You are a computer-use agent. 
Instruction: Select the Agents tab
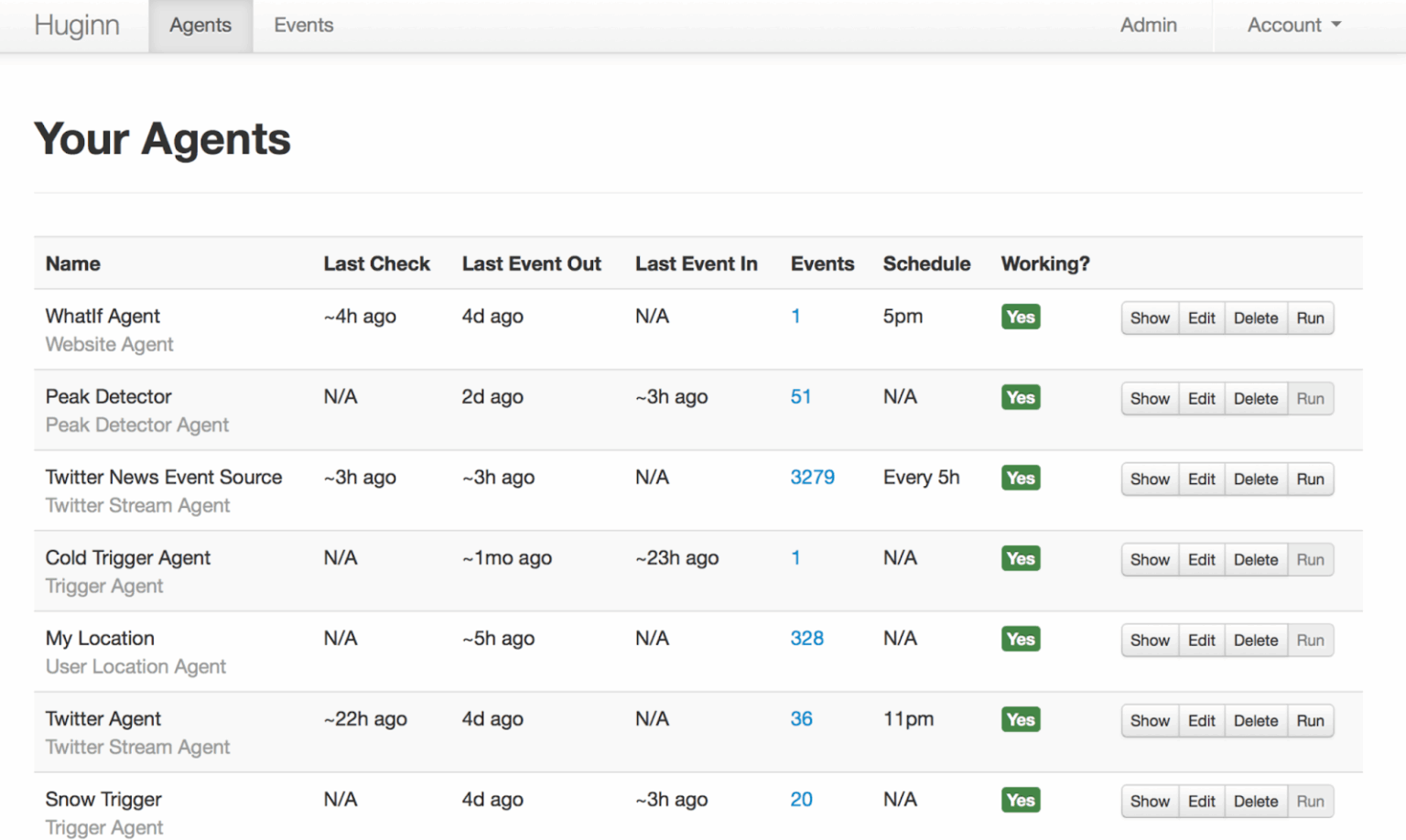[200, 25]
